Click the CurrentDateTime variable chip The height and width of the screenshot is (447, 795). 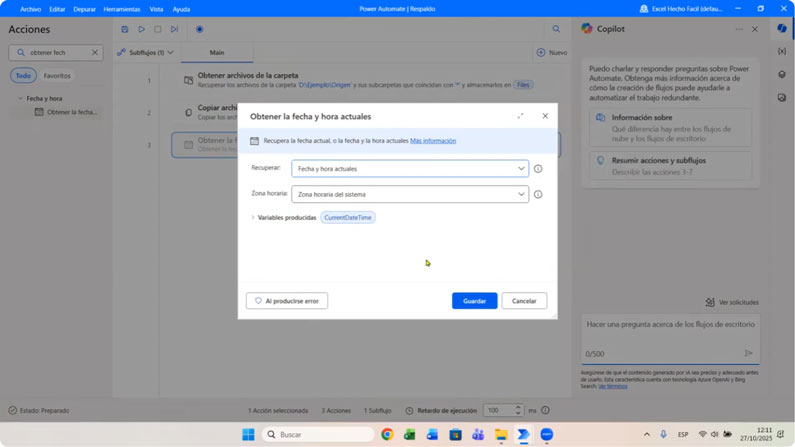pyautogui.click(x=348, y=217)
